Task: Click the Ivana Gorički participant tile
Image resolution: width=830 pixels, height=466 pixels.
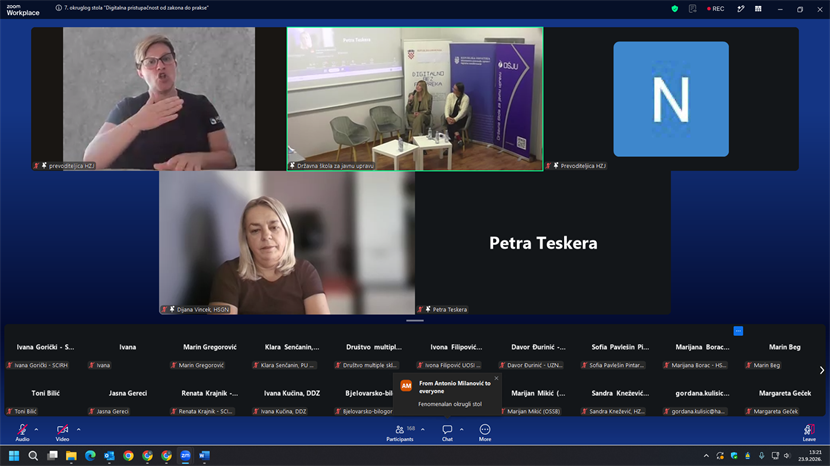Action: pyautogui.click(x=46, y=349)
